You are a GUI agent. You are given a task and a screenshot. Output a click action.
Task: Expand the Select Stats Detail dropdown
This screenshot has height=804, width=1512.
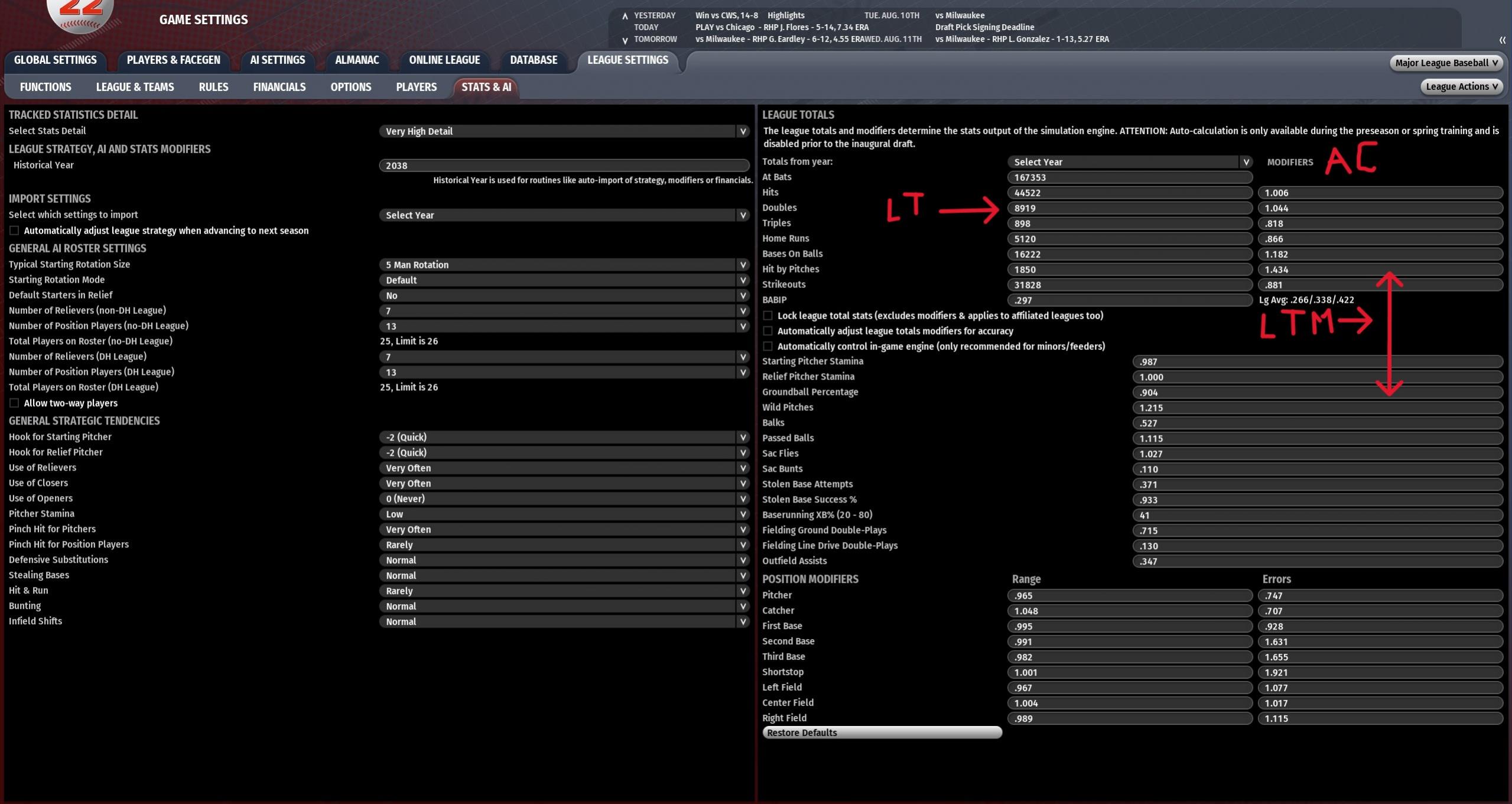[743, 131]
